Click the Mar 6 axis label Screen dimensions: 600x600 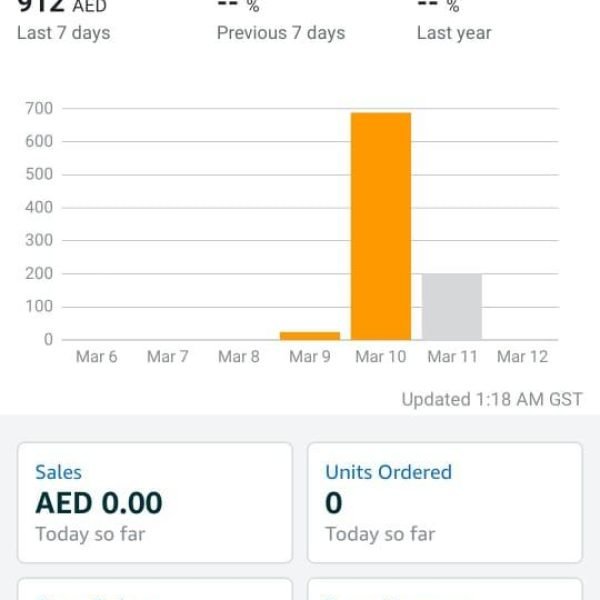pos(97,357)
